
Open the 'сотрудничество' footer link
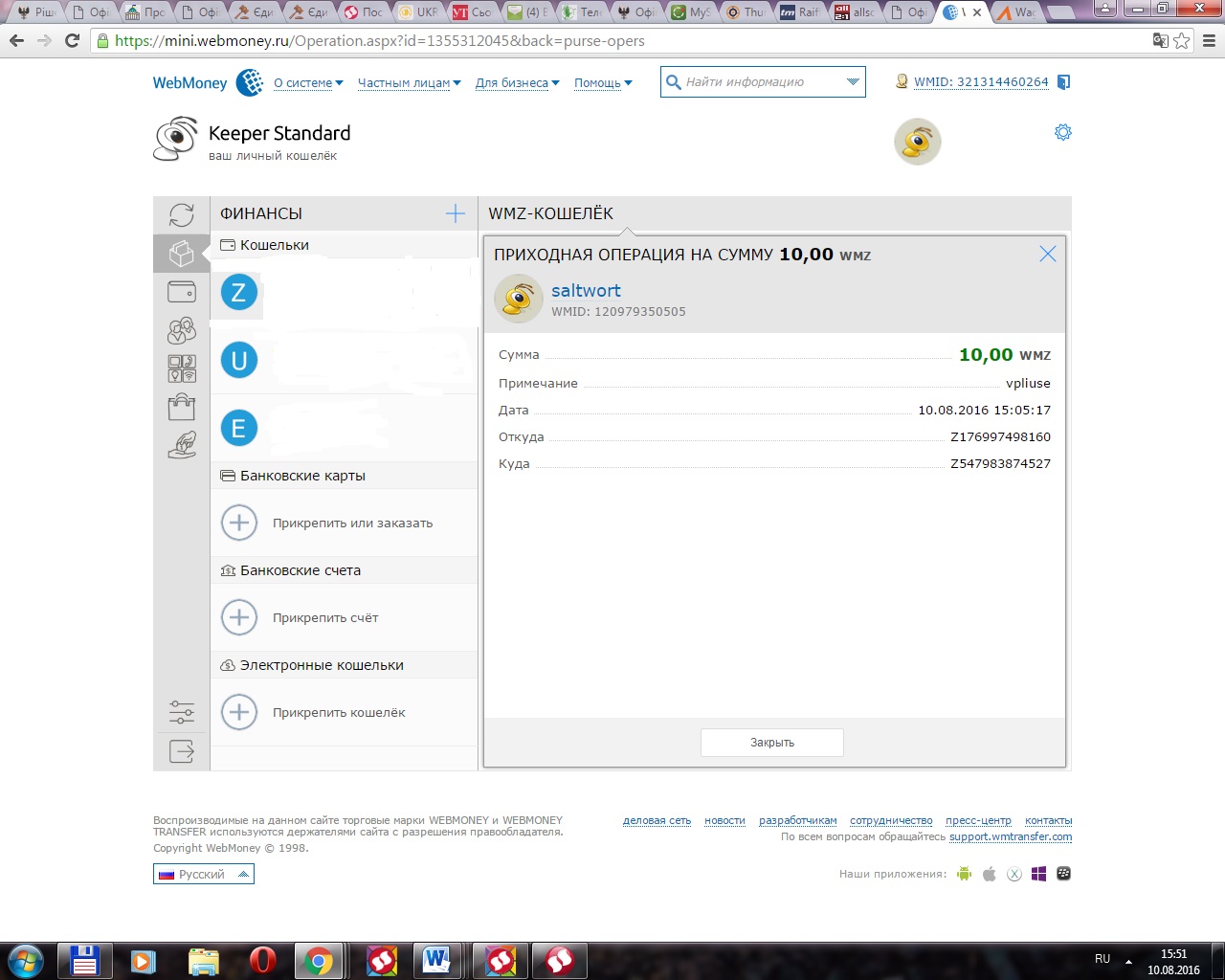coord(891,820)
